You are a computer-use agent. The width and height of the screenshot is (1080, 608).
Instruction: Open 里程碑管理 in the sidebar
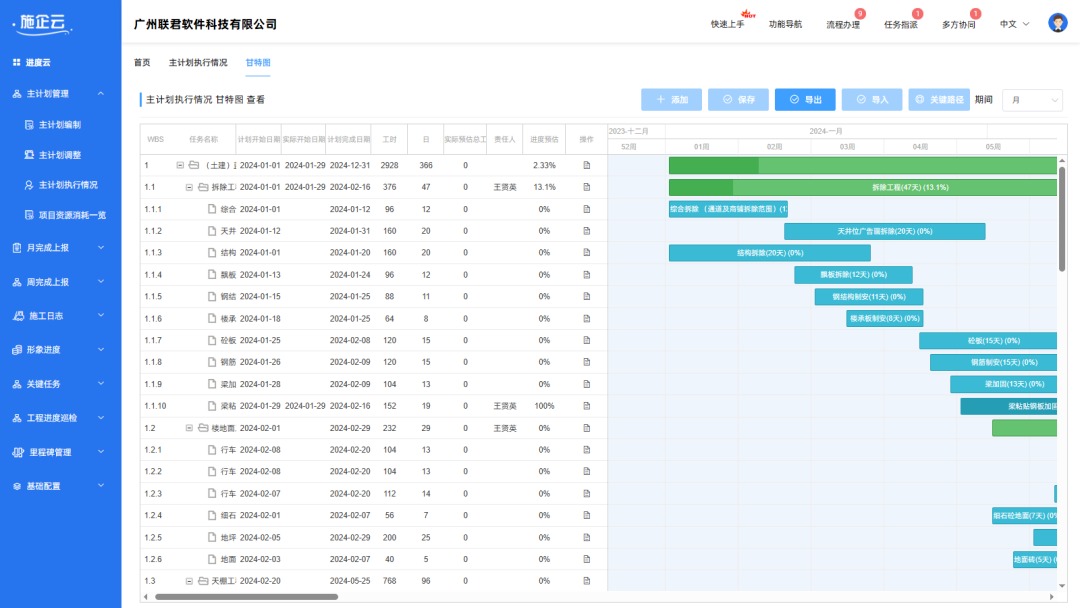click(x=48, y=450)
